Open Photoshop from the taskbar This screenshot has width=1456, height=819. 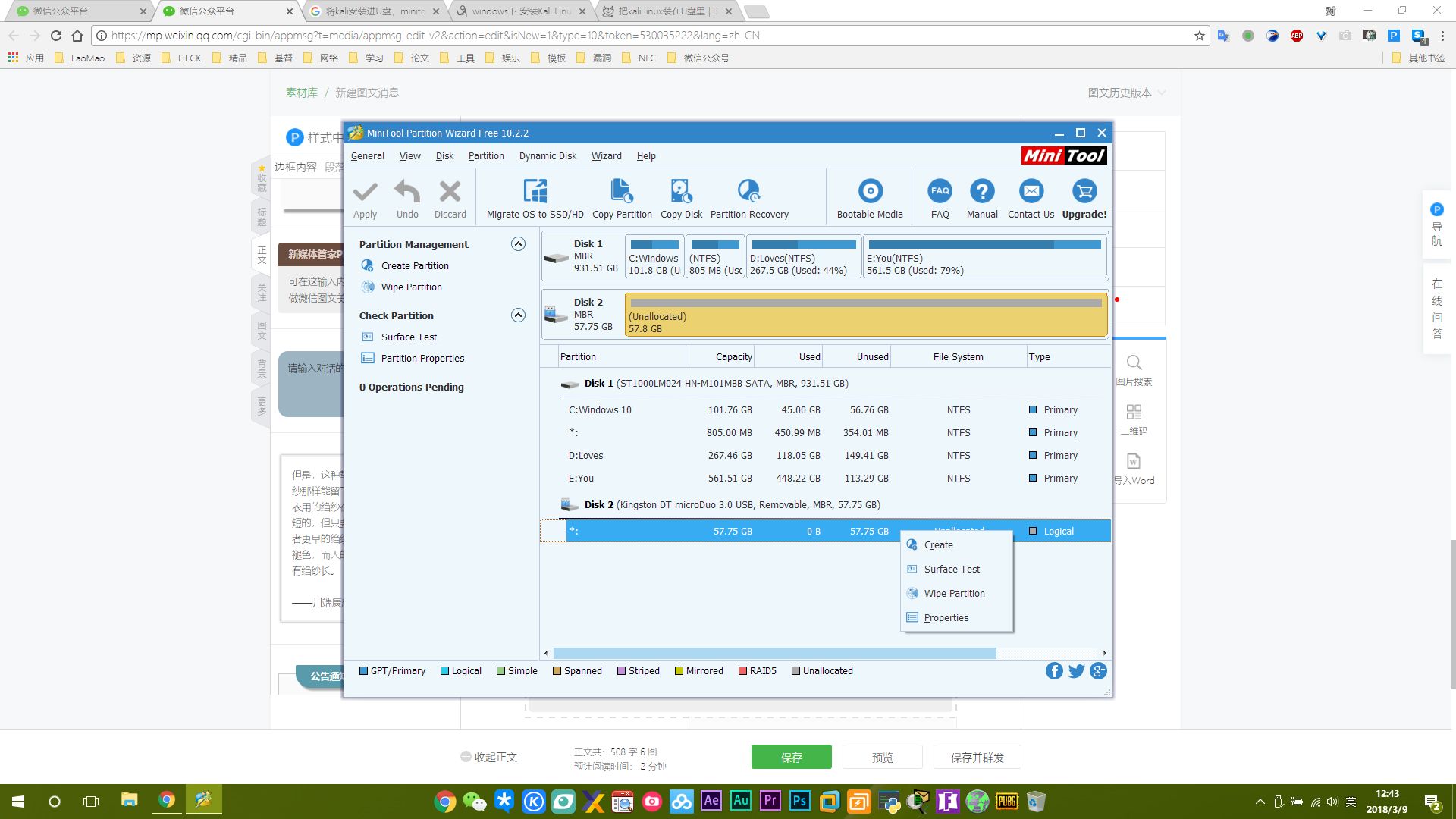coord(799,801)
